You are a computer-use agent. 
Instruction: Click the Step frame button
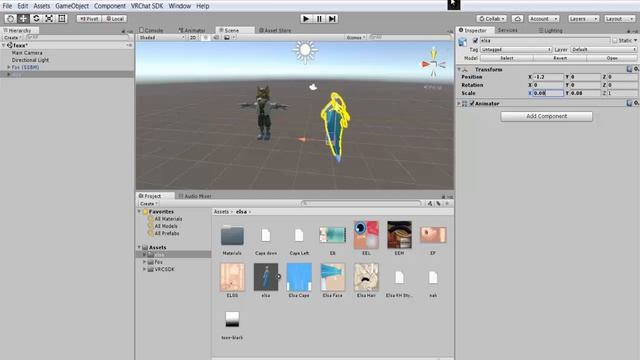(332, 19)
